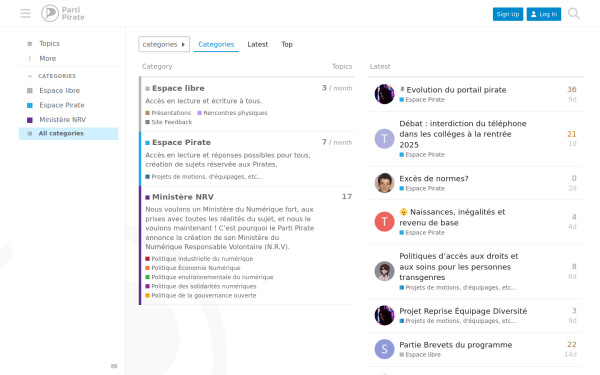Open the categories dropdown filter
This screenshot has width=600, height=375.
tap(164, 44)
